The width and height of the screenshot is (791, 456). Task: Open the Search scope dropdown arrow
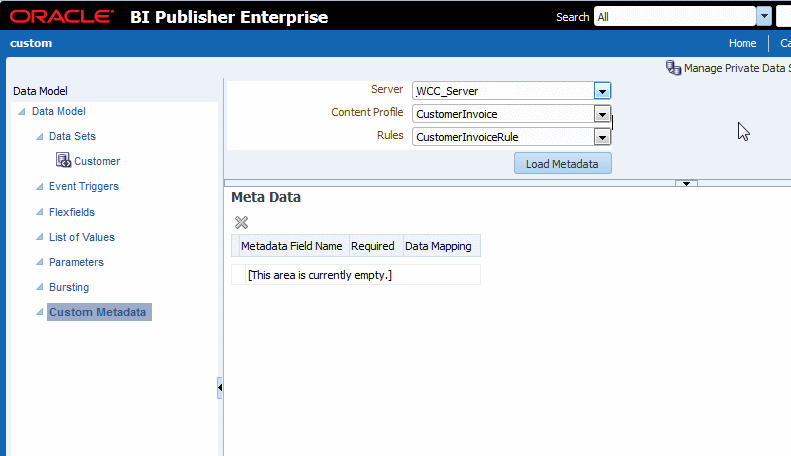[764, 16]
